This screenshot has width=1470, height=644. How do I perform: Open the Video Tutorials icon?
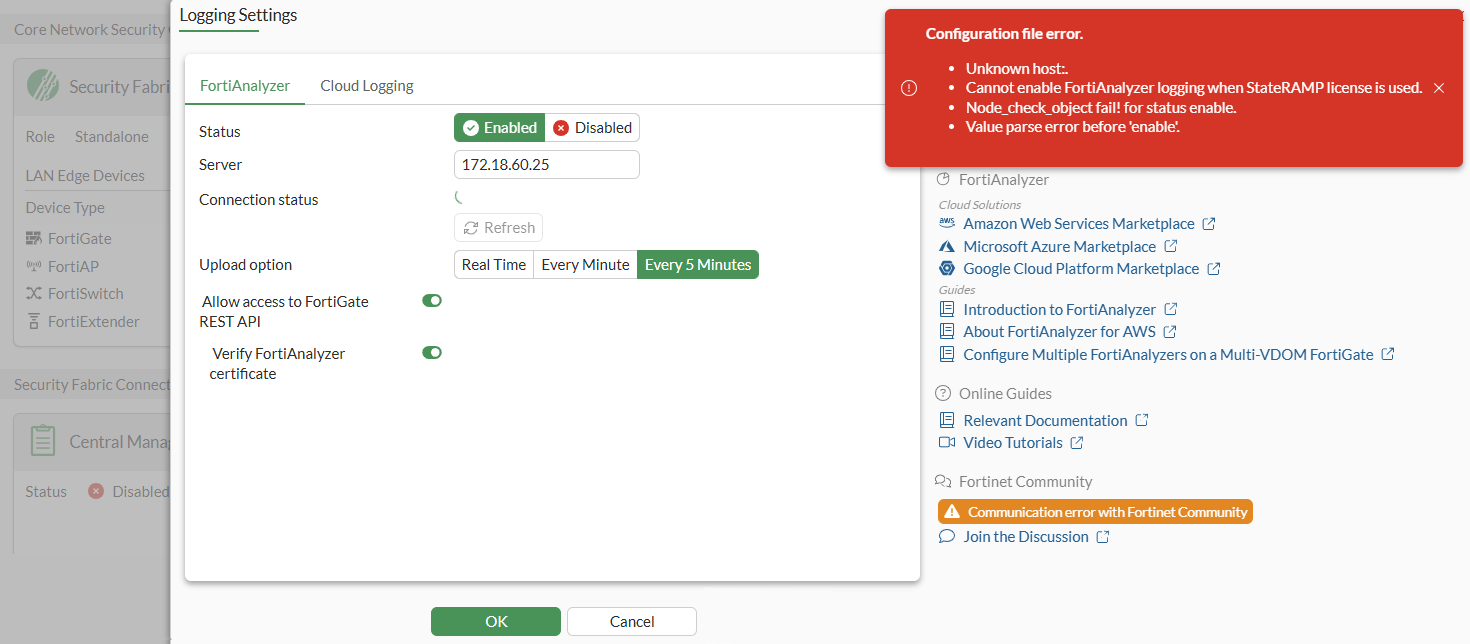pos(947,442)
